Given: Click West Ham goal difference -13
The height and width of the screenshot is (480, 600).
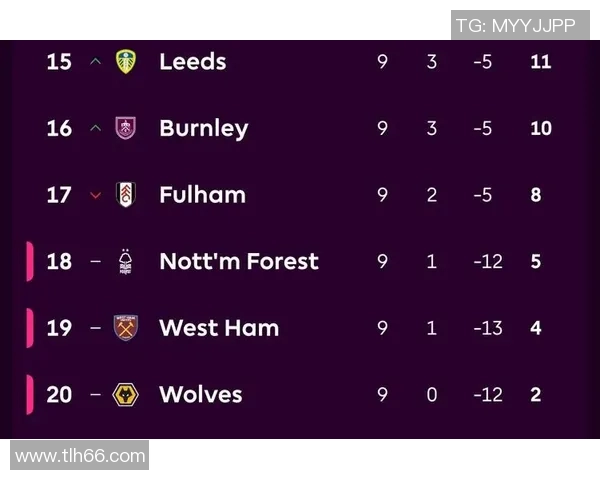Looking at the screenshot, I should coord(487,328).
